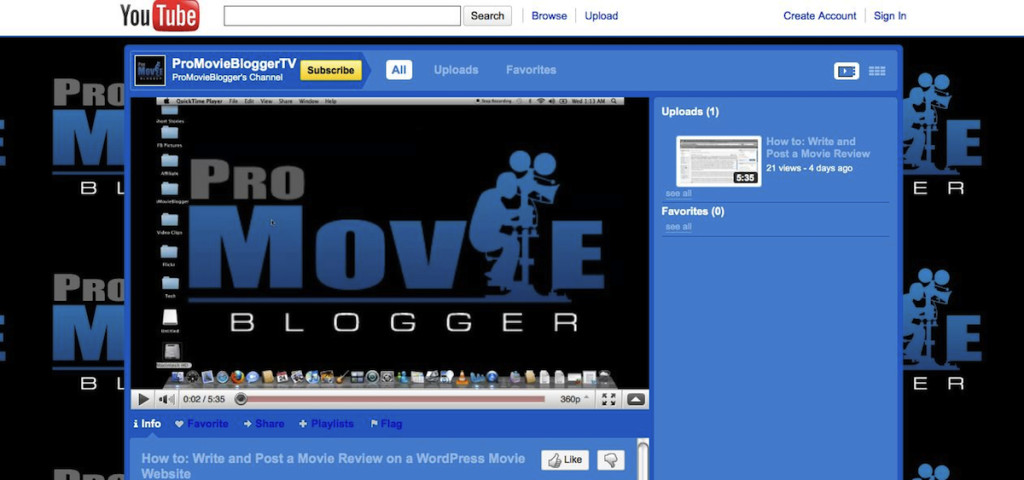
Task: Click 'How to: Write and Post a Movie Review' sidebar link
Action: tap(818, 148)
